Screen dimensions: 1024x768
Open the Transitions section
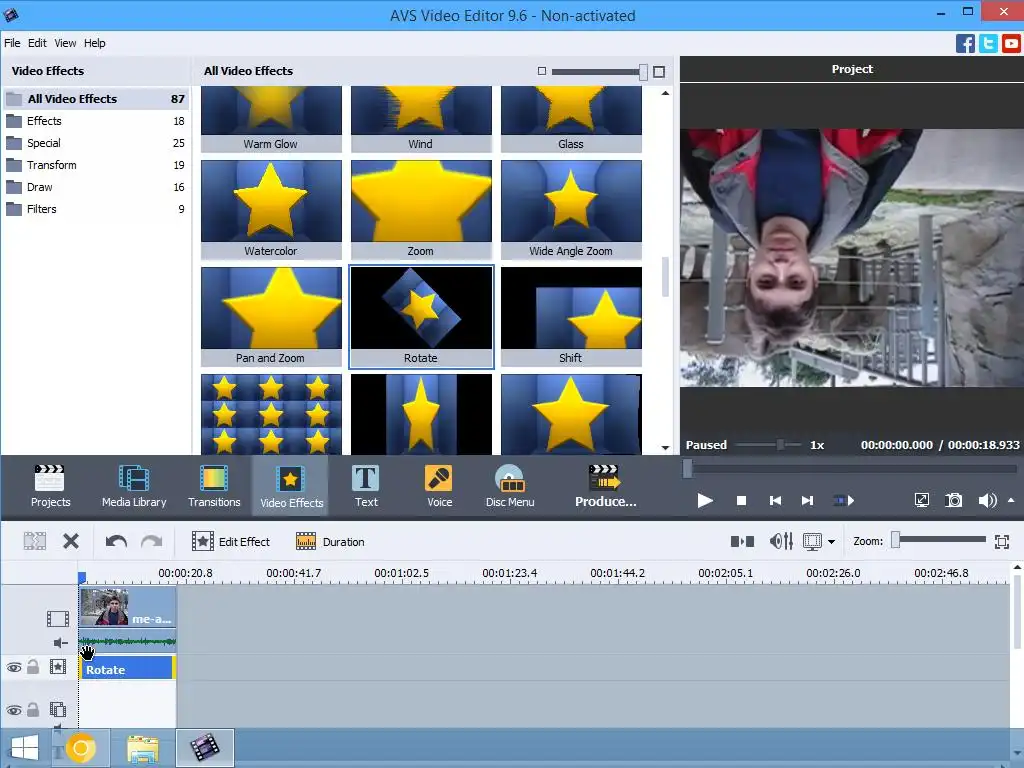[x=214, y=486]
